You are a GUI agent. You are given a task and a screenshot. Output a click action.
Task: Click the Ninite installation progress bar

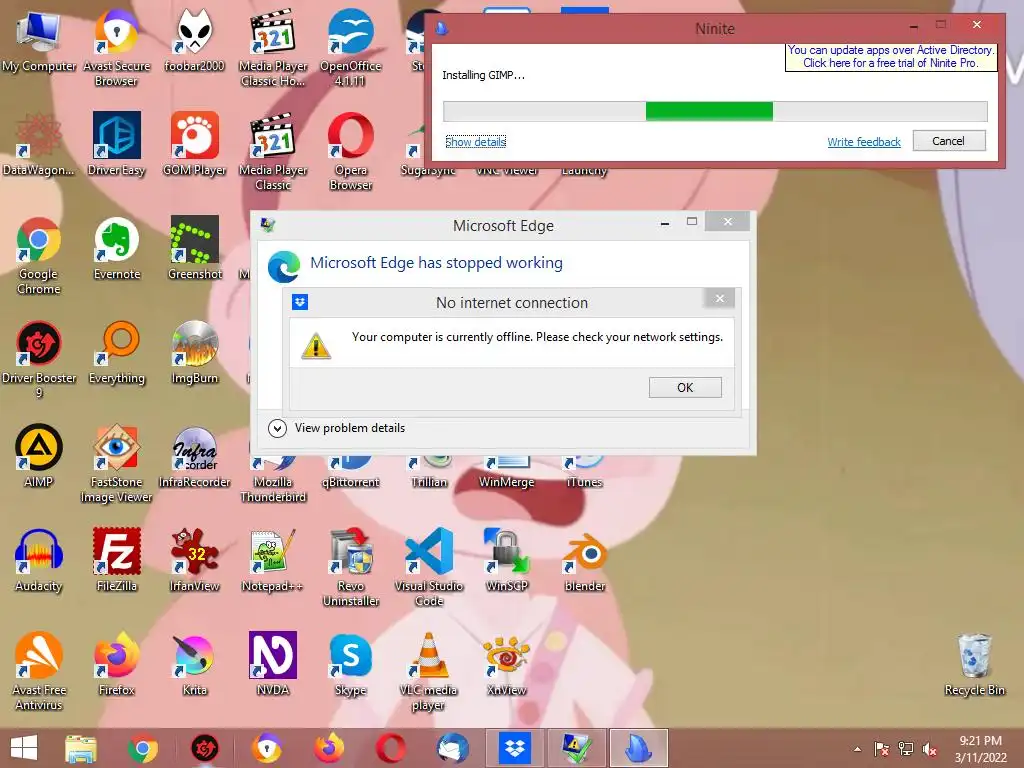click(x=715, y=111)
